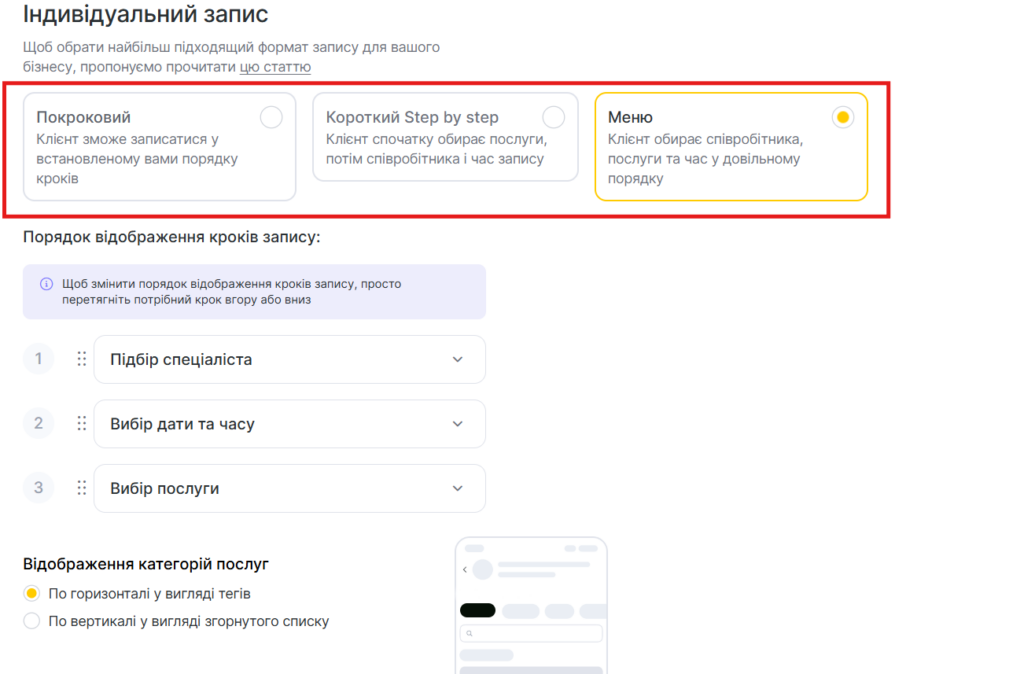Choose По горизонталі у вигляді тегів option
This screenshot has height=674, width=1024.
[32, 594]
